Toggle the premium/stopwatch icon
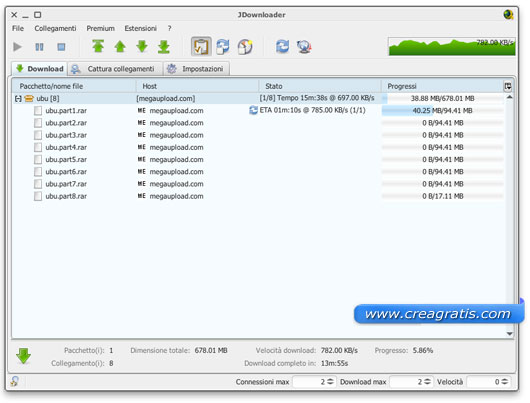This screenshot has width=530, height=403. pyautogui.click(x=245, y=46)
